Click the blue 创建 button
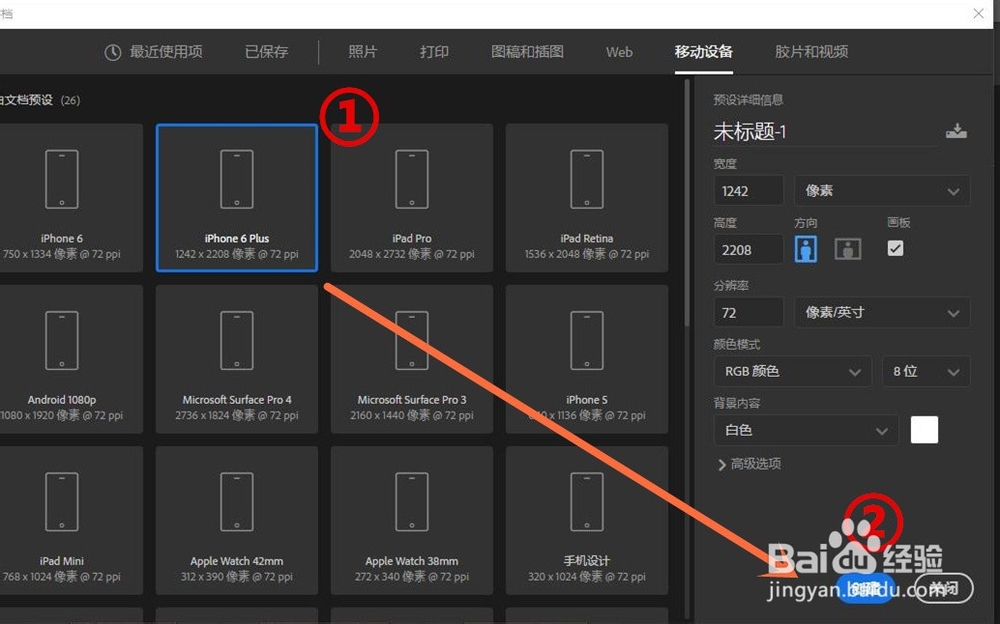 pos(866,588)
